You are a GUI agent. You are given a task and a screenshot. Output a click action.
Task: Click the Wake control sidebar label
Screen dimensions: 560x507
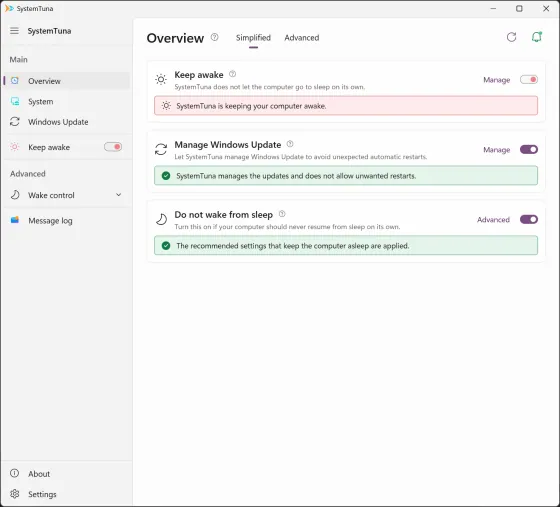(51, 195)
